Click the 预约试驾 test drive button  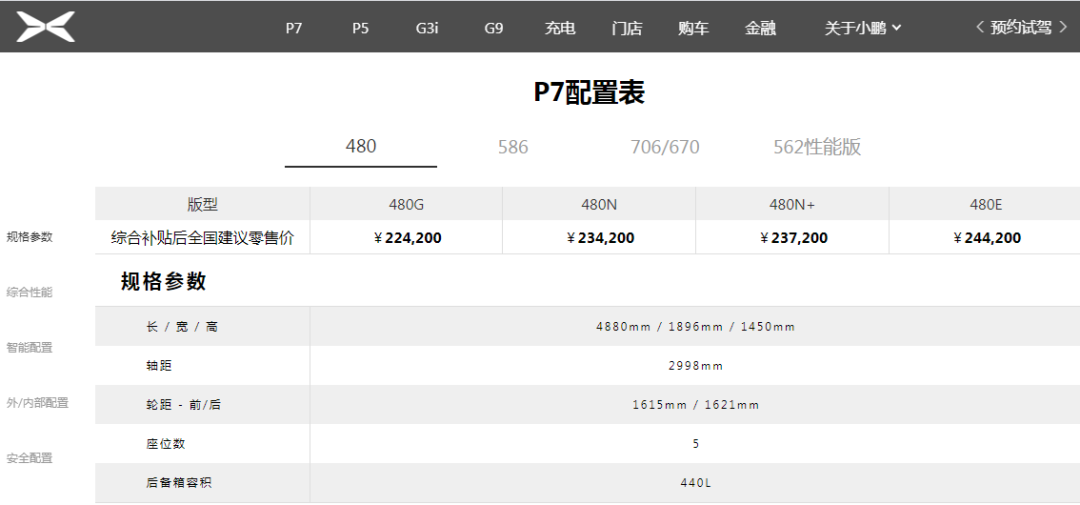(1021, 27)
